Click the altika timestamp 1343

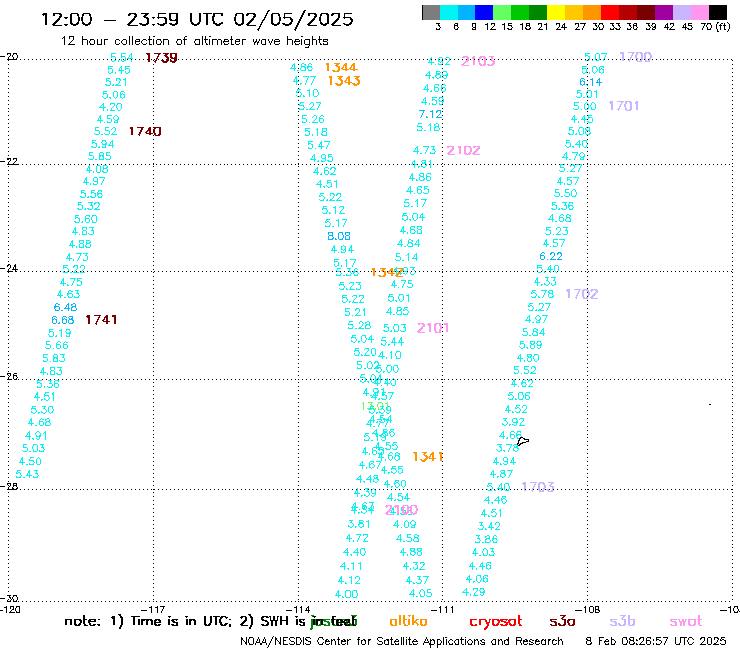[344, 81]
